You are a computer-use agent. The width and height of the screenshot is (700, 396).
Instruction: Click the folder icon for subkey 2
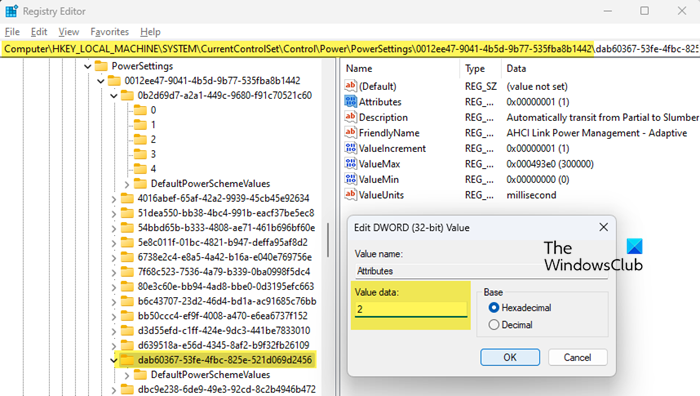140,140
